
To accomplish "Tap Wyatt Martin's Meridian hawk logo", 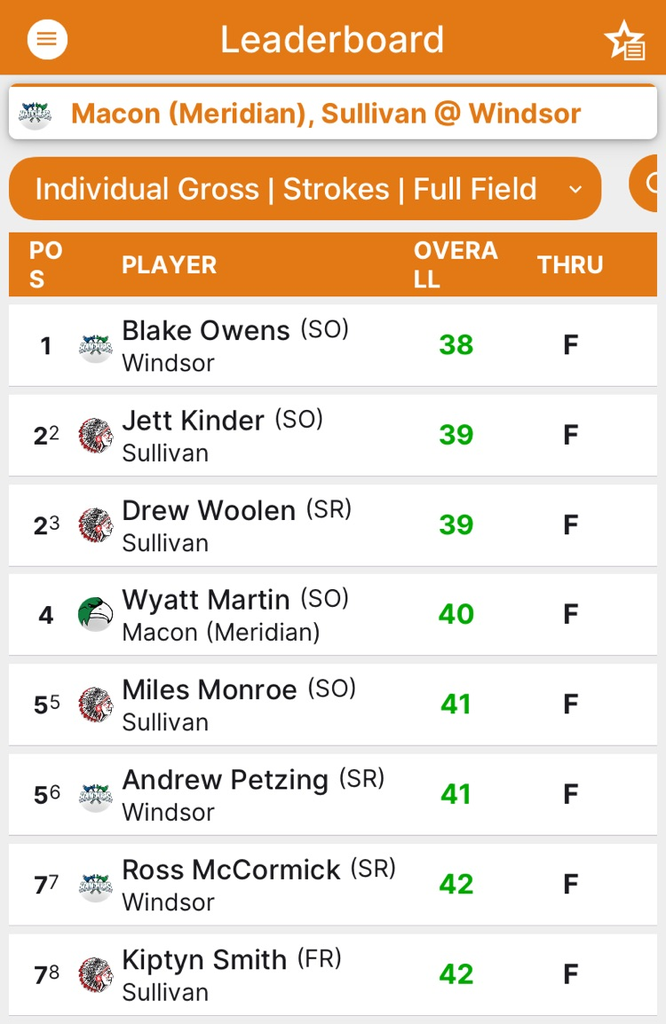I will point(95,615).
